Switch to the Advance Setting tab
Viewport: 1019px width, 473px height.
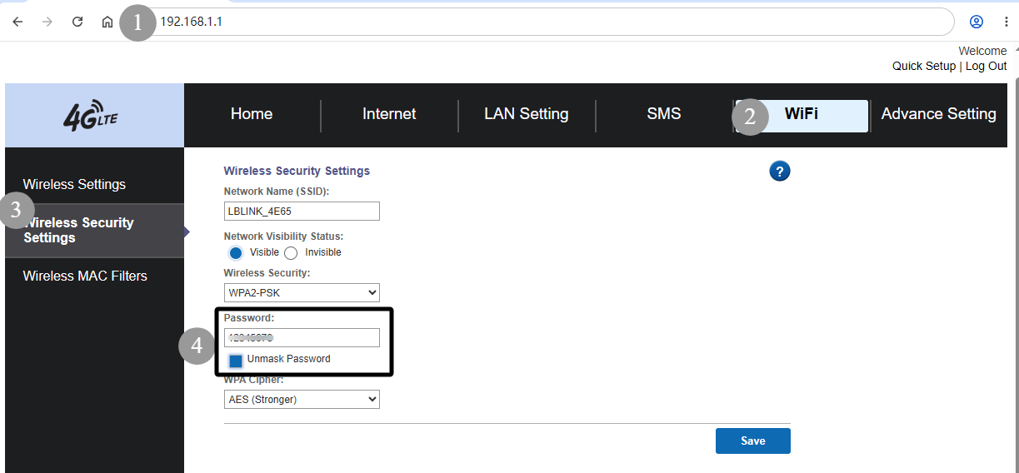pos(938,114)
